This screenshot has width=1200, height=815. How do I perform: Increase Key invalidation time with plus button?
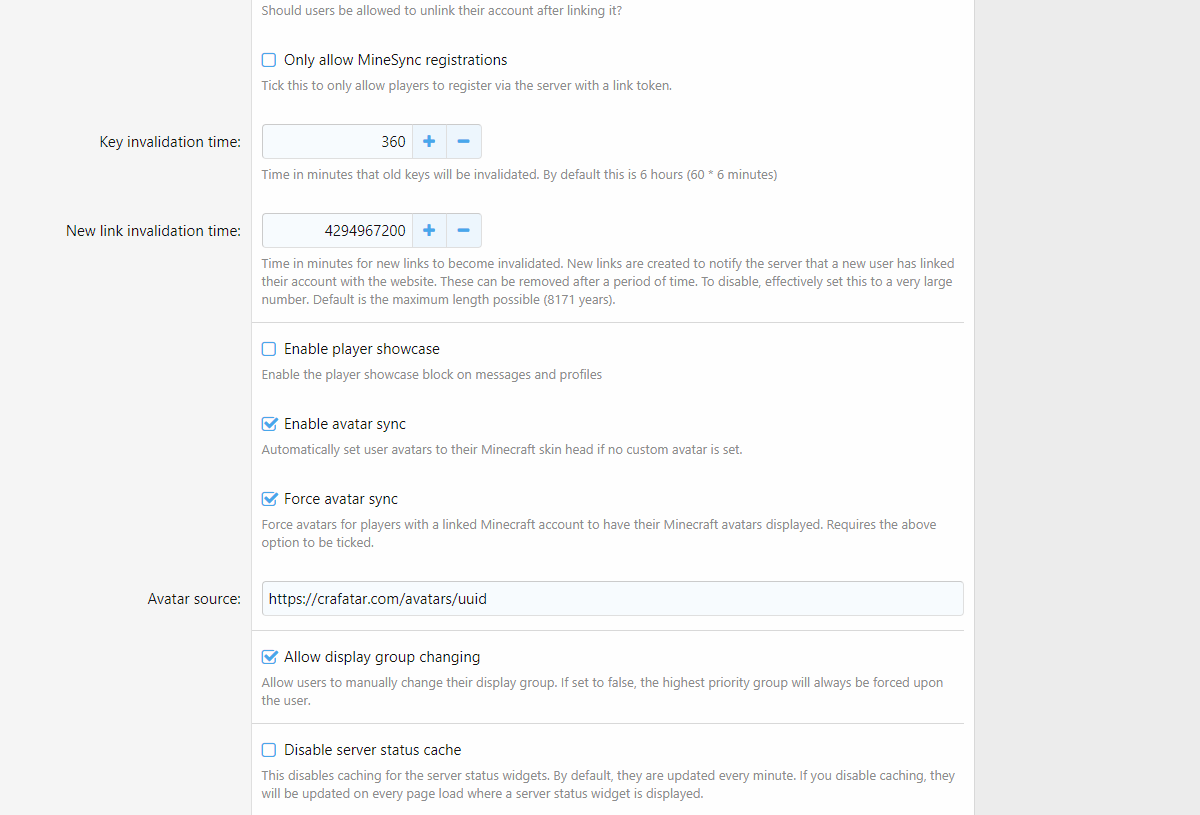[x=429, y=142]
